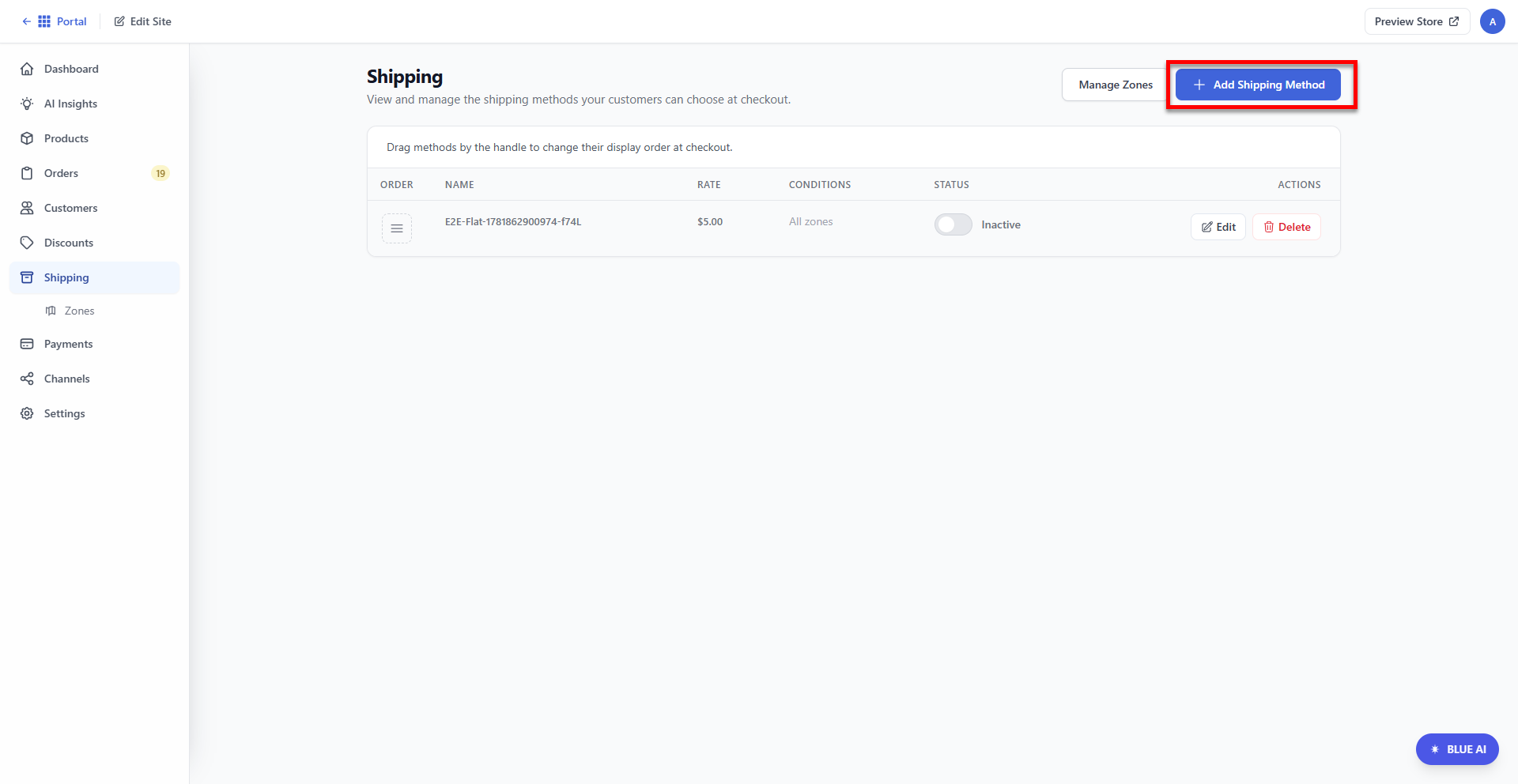Click the Manage Zones button
The height and width of the screenshot is (784, 1518).
click(x=1116, y=85)
